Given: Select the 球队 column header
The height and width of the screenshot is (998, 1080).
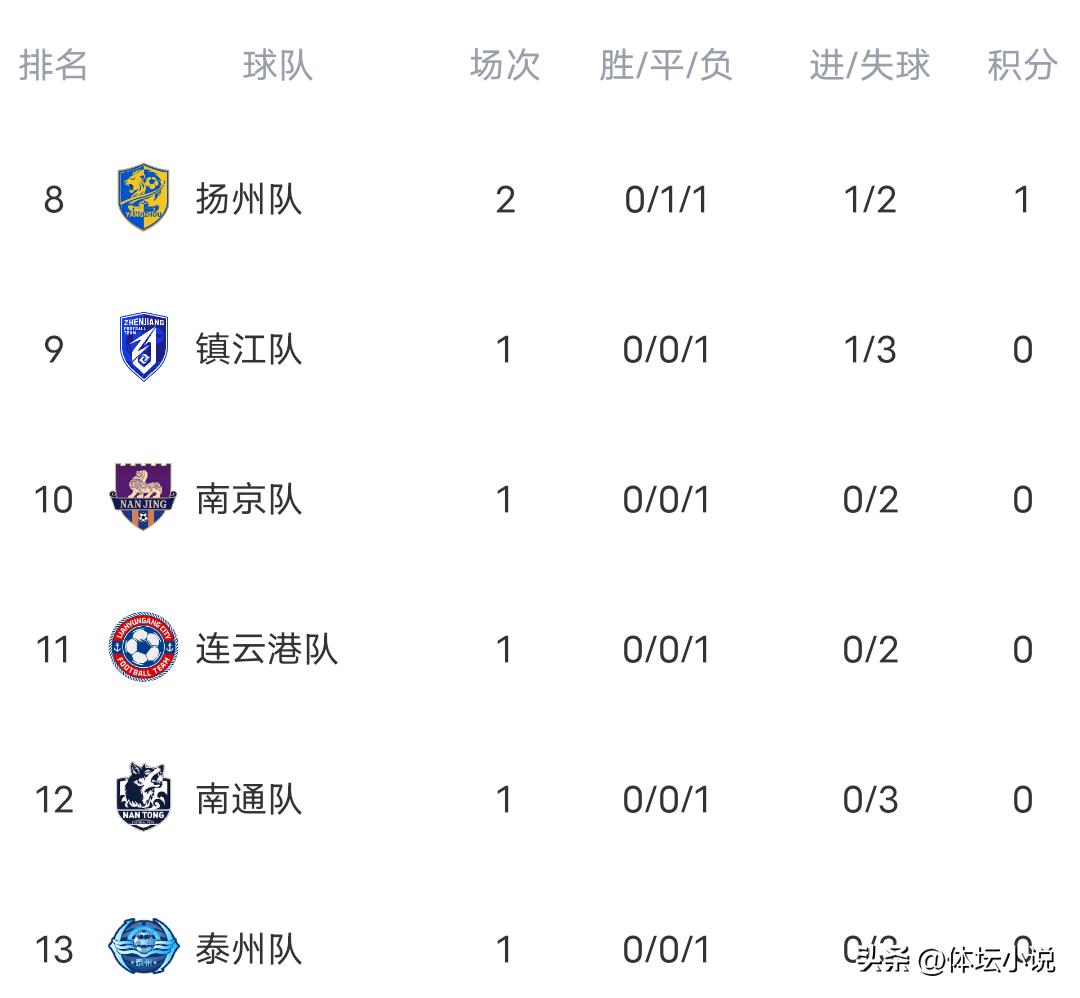Looking at the screenshot, I should pyautogui.click(x=277, y=66).
